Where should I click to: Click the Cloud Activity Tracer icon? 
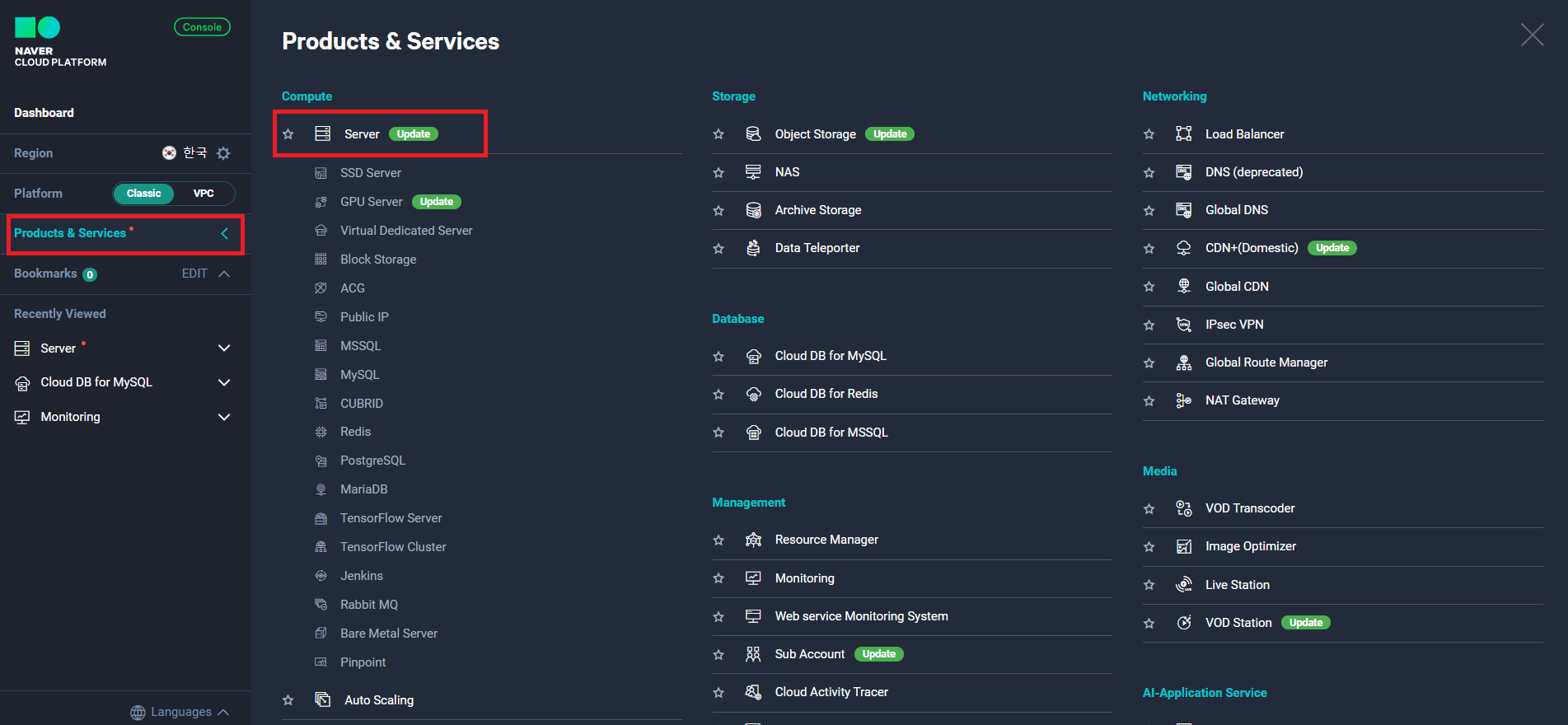753,692
